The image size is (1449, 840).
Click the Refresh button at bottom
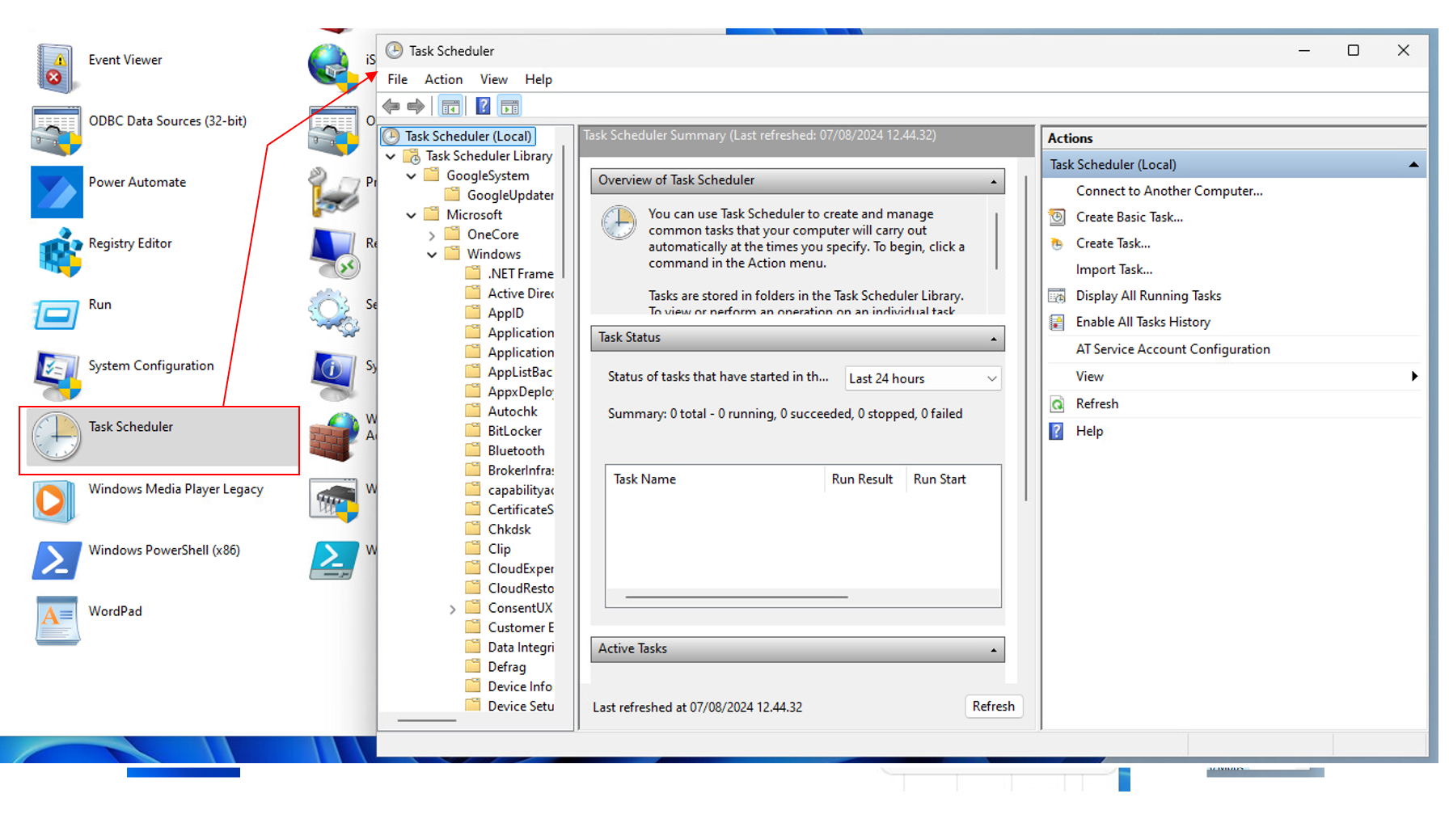point(993,706)
